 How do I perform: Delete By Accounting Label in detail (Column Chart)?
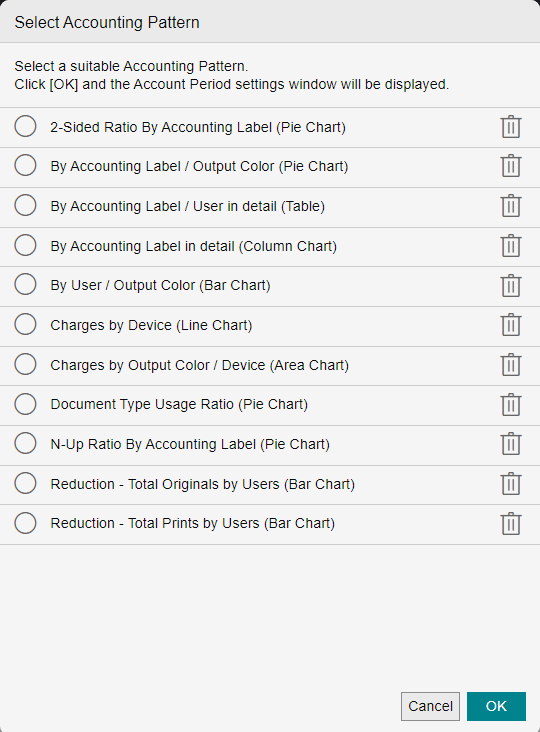[511, 246]
